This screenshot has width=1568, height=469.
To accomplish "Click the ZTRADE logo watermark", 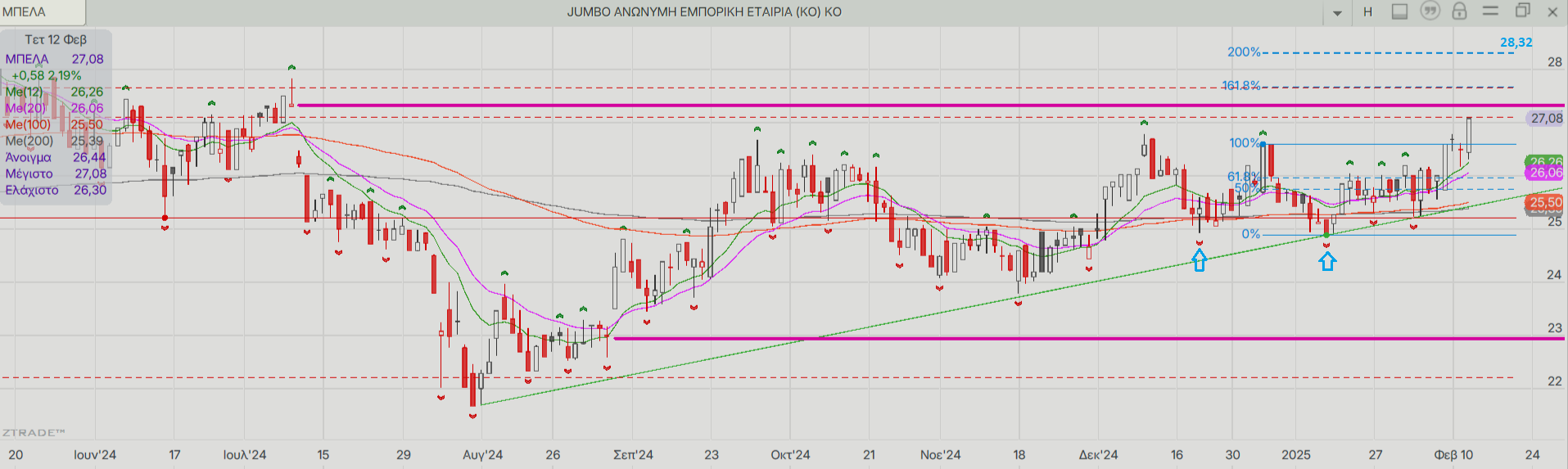I will 33,432.
